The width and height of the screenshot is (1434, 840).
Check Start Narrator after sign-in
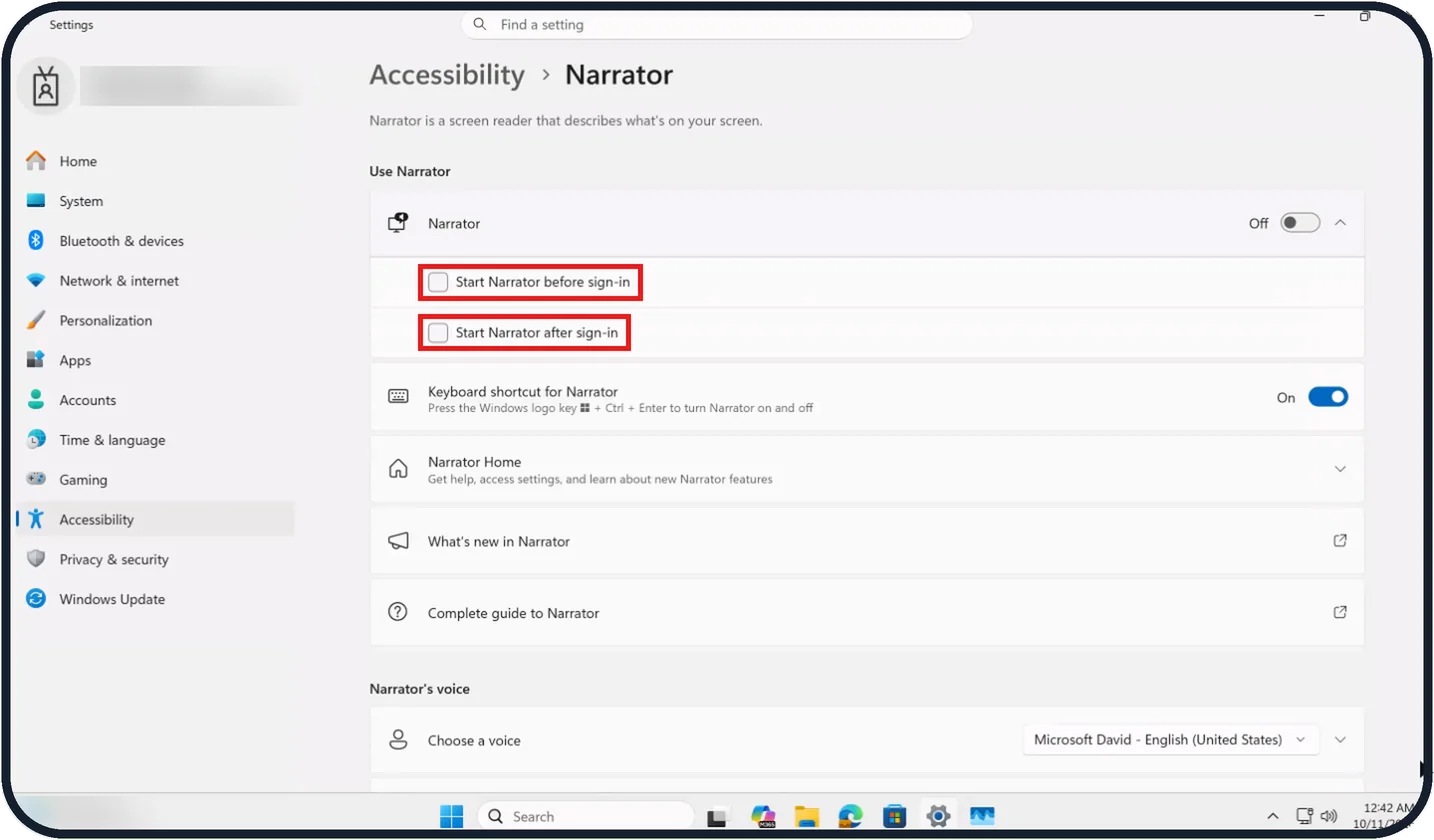pos(438,333)
